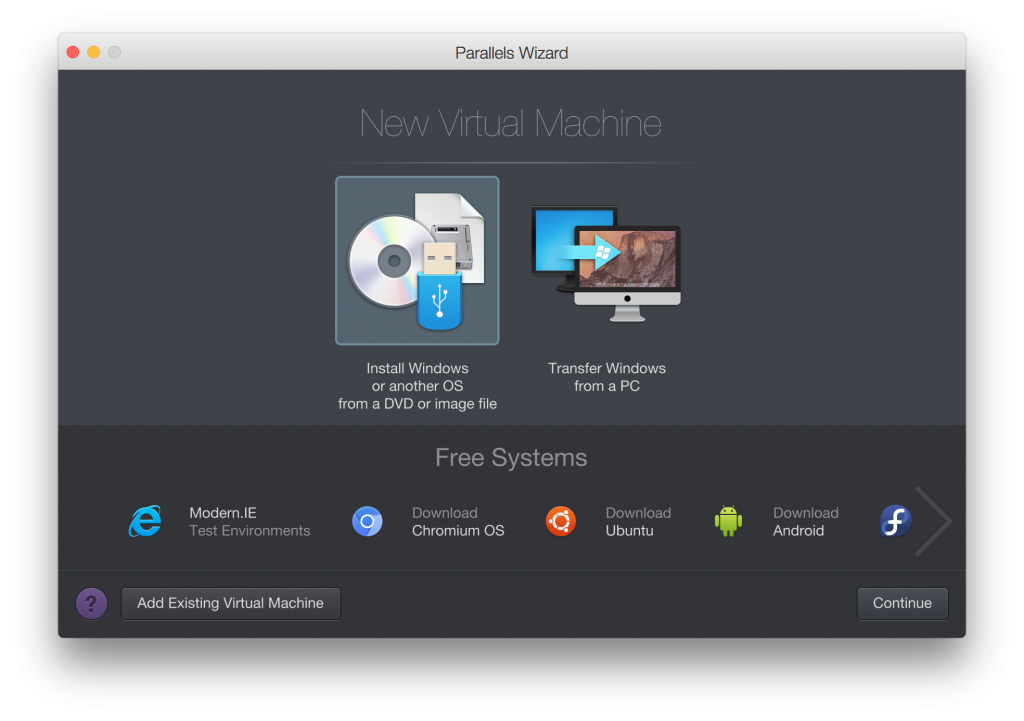Select the highlighted Install Windows option card
1024x721 pixels.
coord(417,260)
